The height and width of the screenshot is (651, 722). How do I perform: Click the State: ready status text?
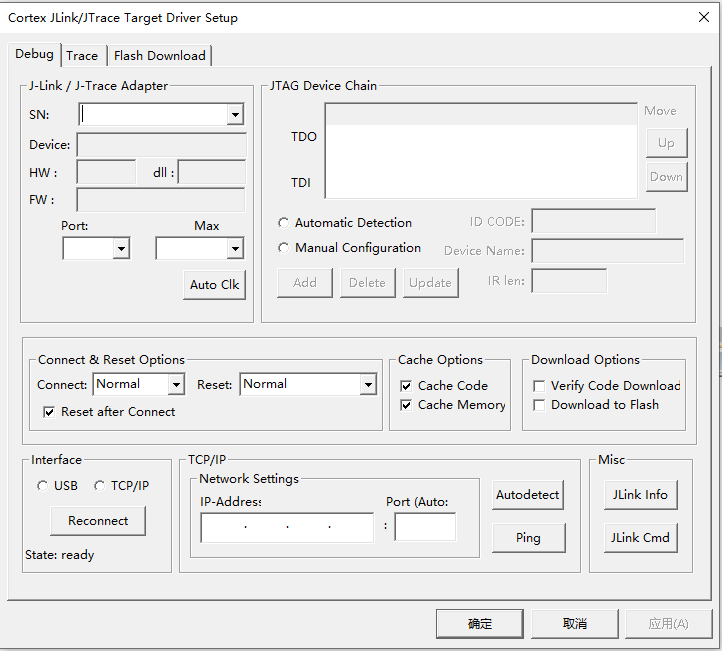pos(60,555)
